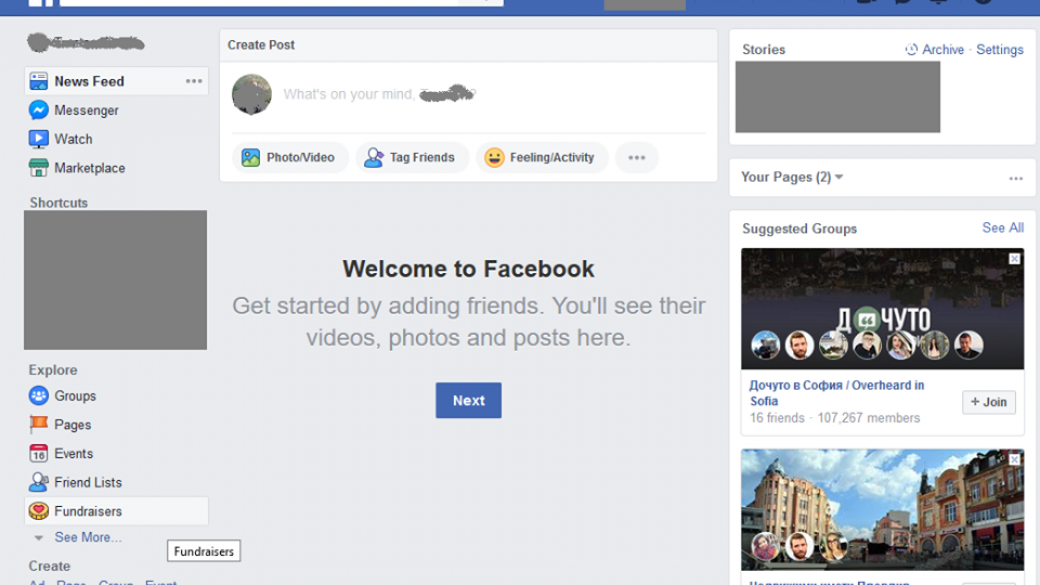The image size is (1040, 585).
Task: Select Messenger in left sidebar
Action: click(86, 110)
